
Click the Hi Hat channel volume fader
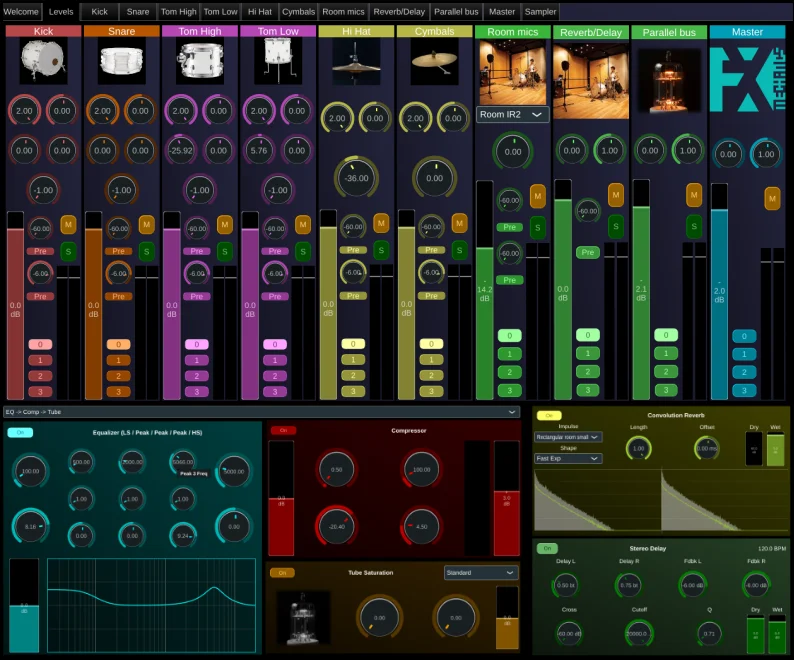(x=328, y=310)
